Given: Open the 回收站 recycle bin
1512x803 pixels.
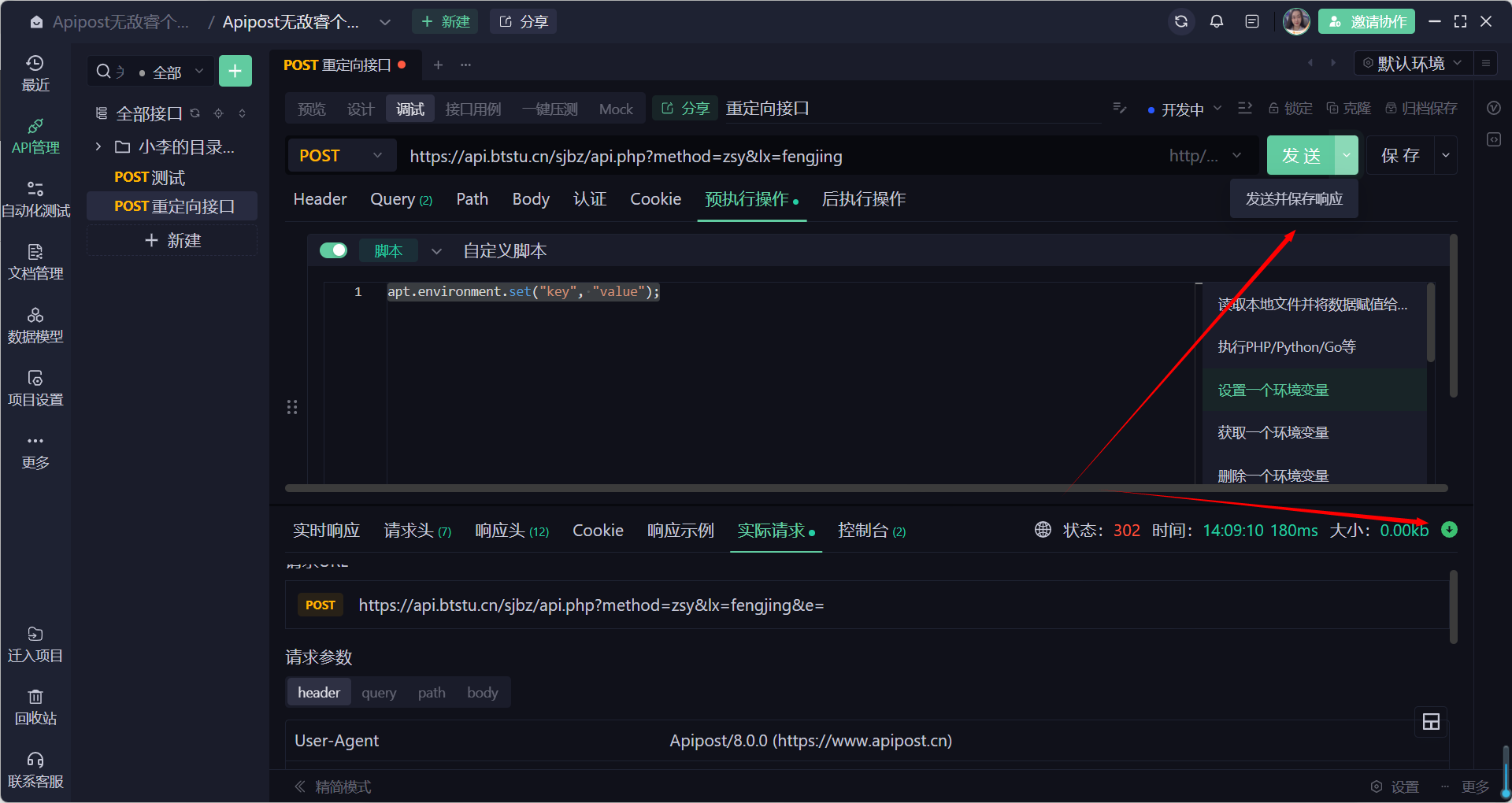Looking at the screenshot, I should [x=35, y=707].
